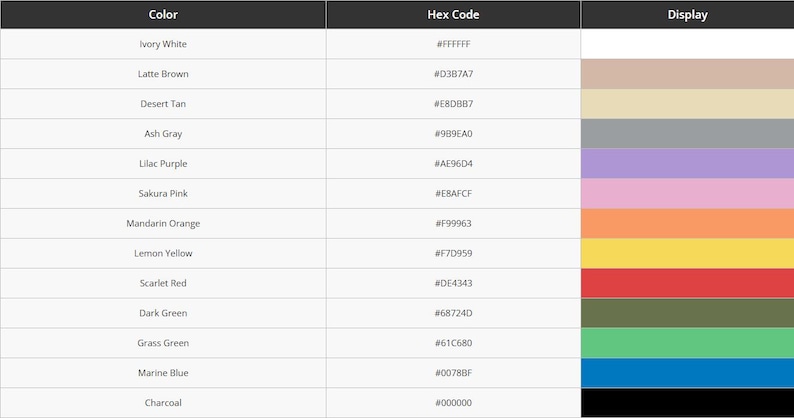Select the Marine Blue color name
Viewport: 794px width, 418px height.
tap(163, 373)
